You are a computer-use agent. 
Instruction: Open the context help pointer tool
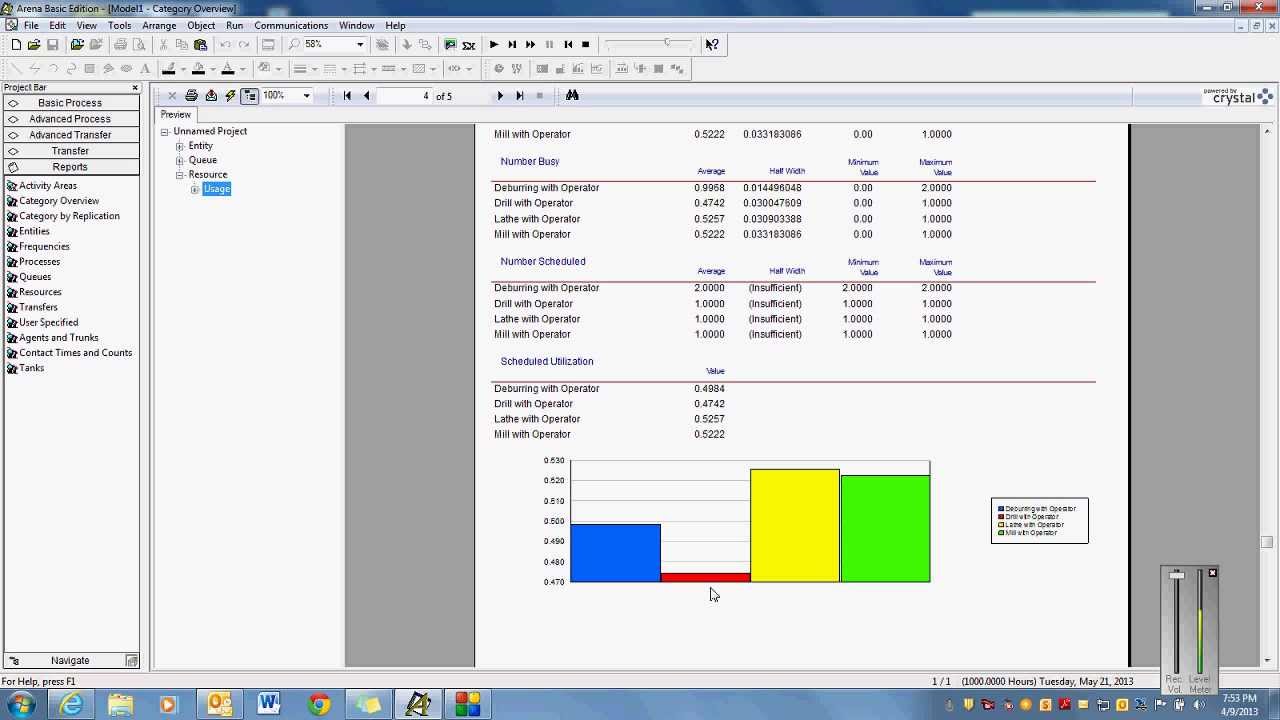click(712, 45)
